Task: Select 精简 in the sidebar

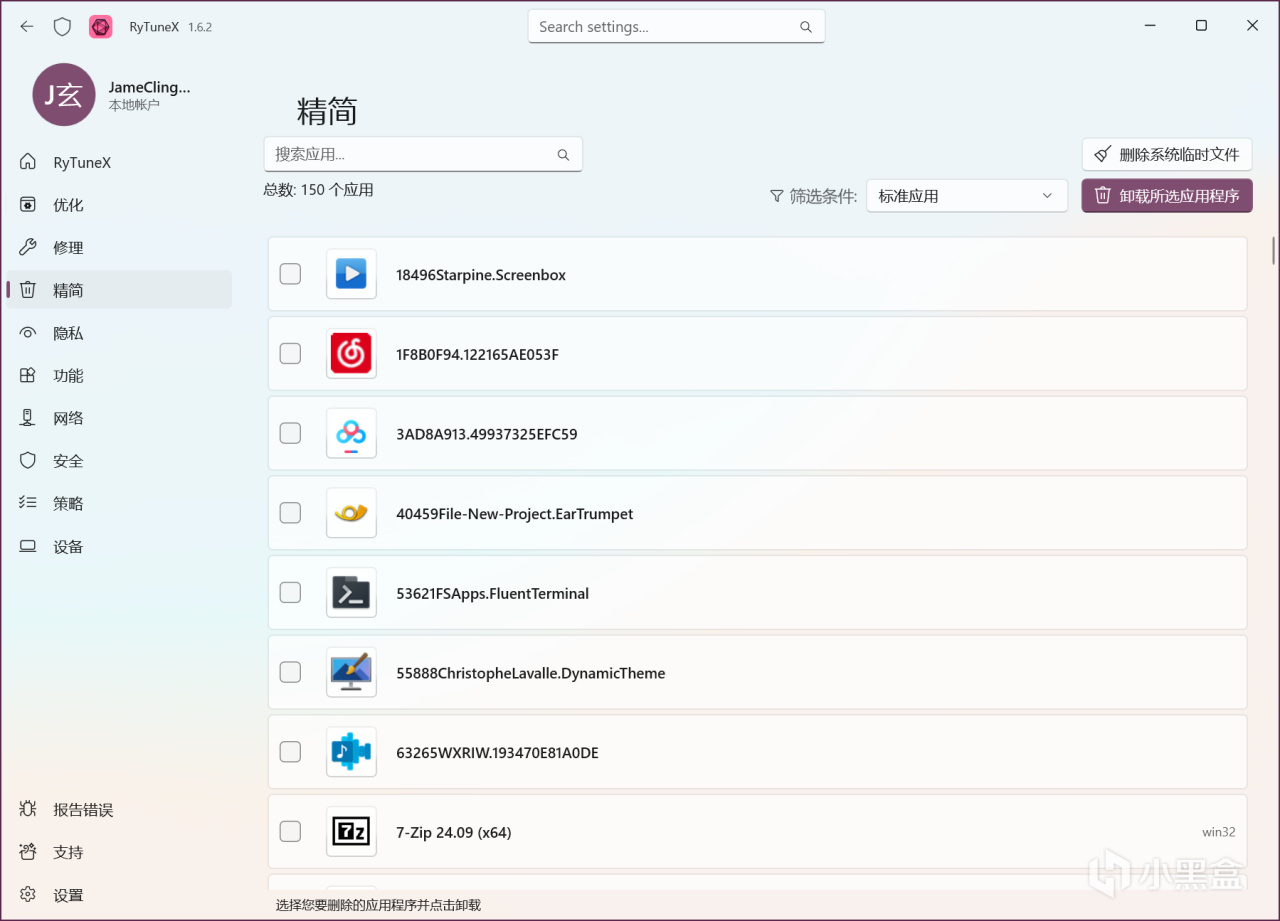Action: (119, 290)
